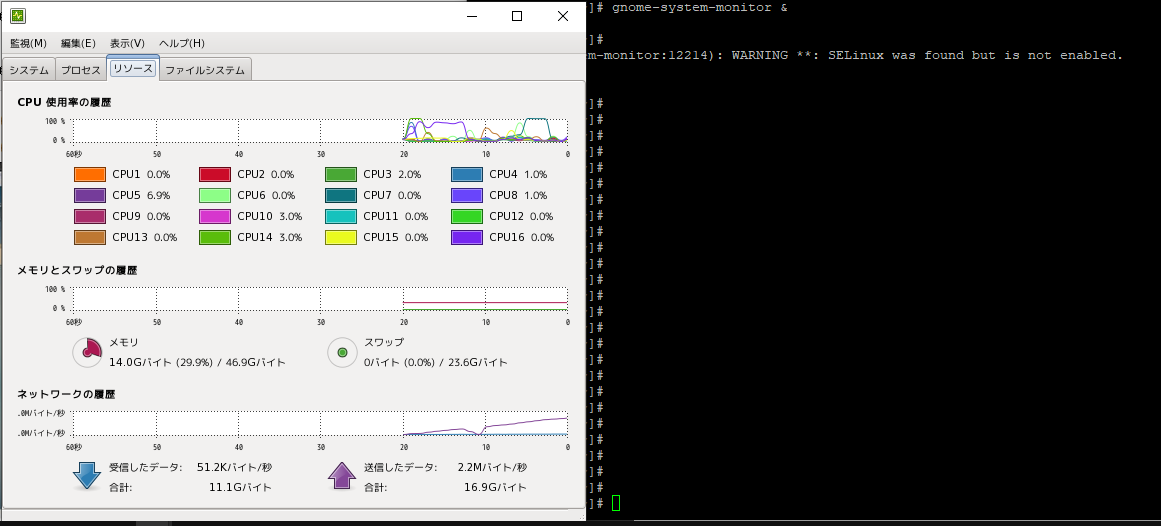Maximize the system monitor window

pyautogui.click(x=517, y=16)
